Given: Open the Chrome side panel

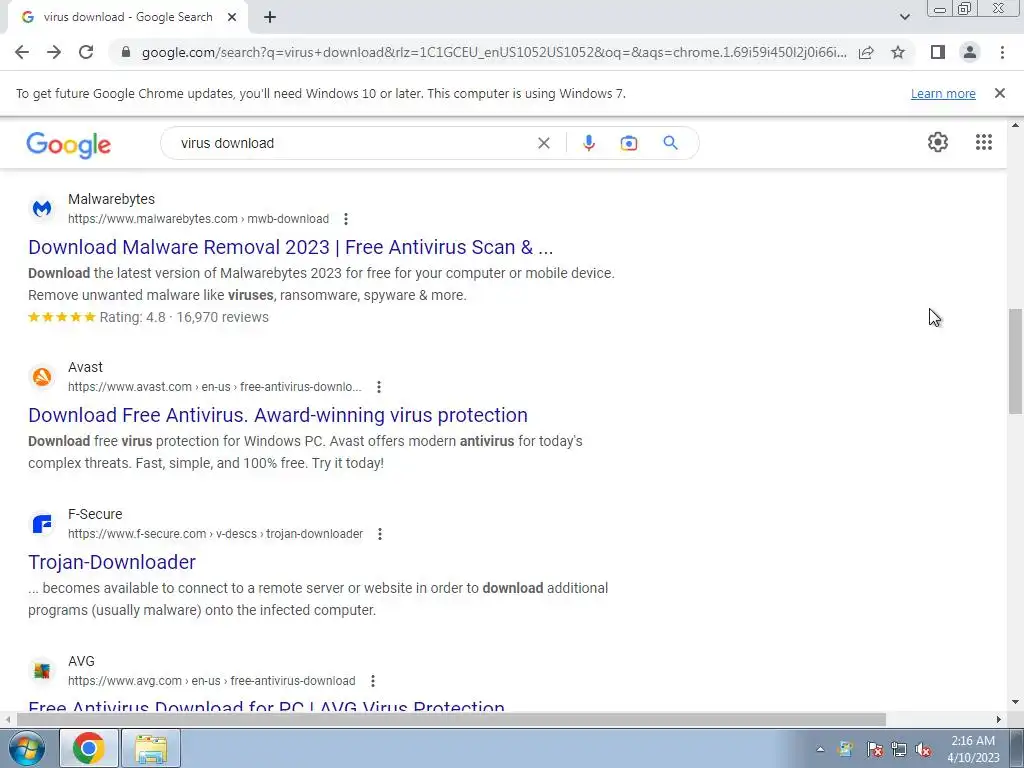Looking at the screenshot, I should coord(938,52).
